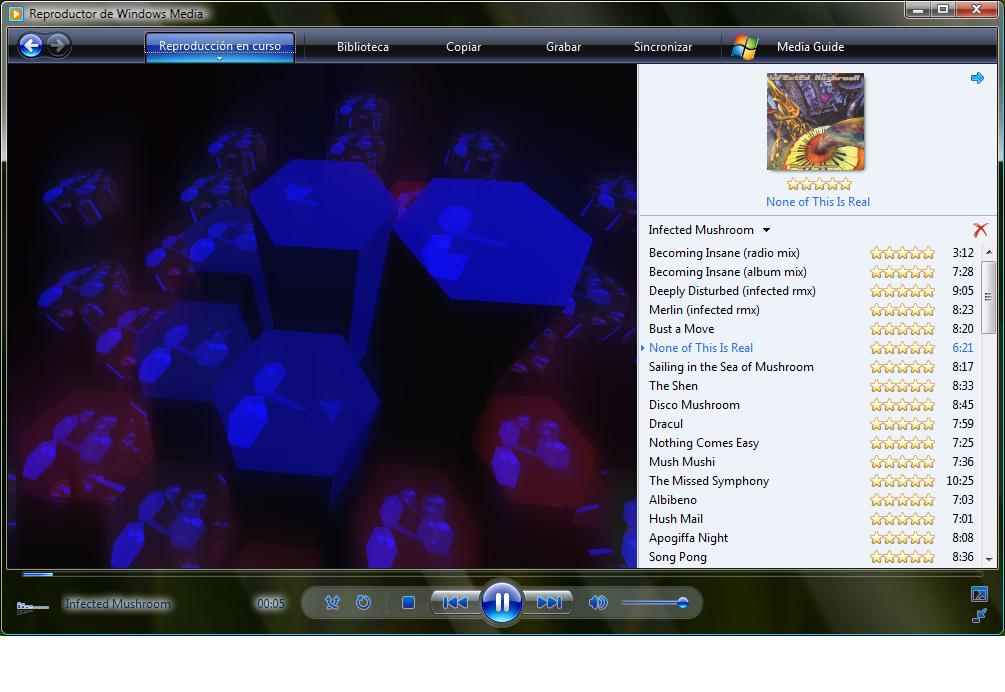Select the Disco Mushroom track
Viewport: 1005px width, 692px height.
tap(695, 404)
